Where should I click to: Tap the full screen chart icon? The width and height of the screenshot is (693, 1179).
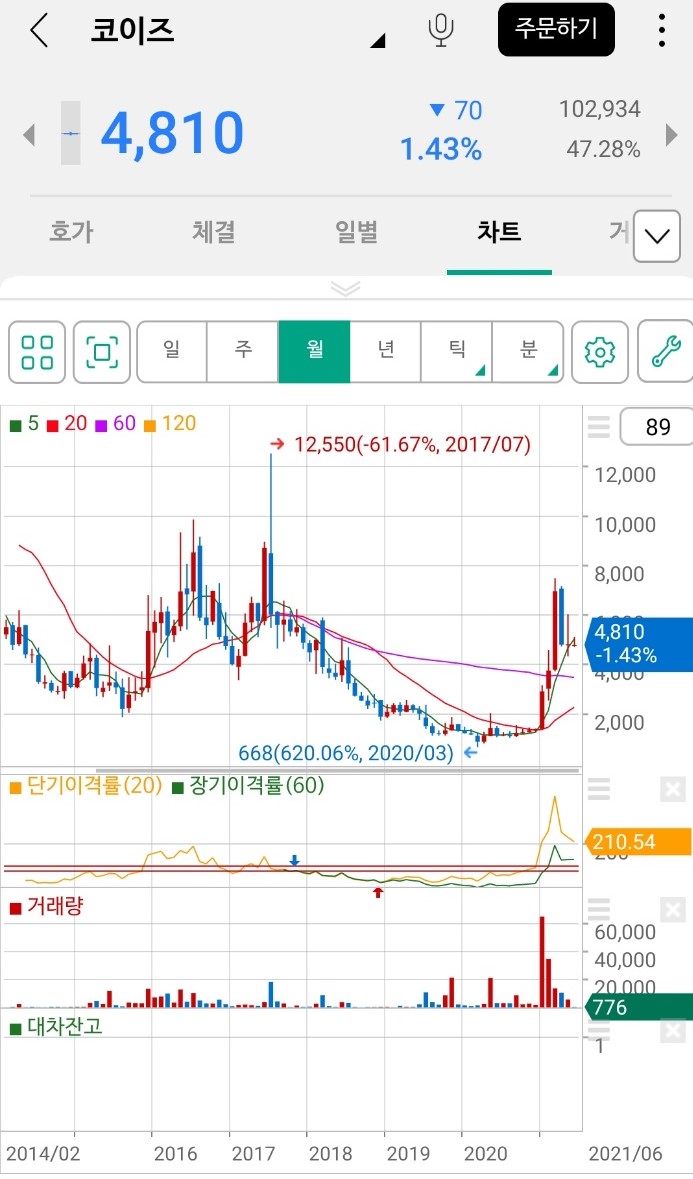click(x=102, y=352)
